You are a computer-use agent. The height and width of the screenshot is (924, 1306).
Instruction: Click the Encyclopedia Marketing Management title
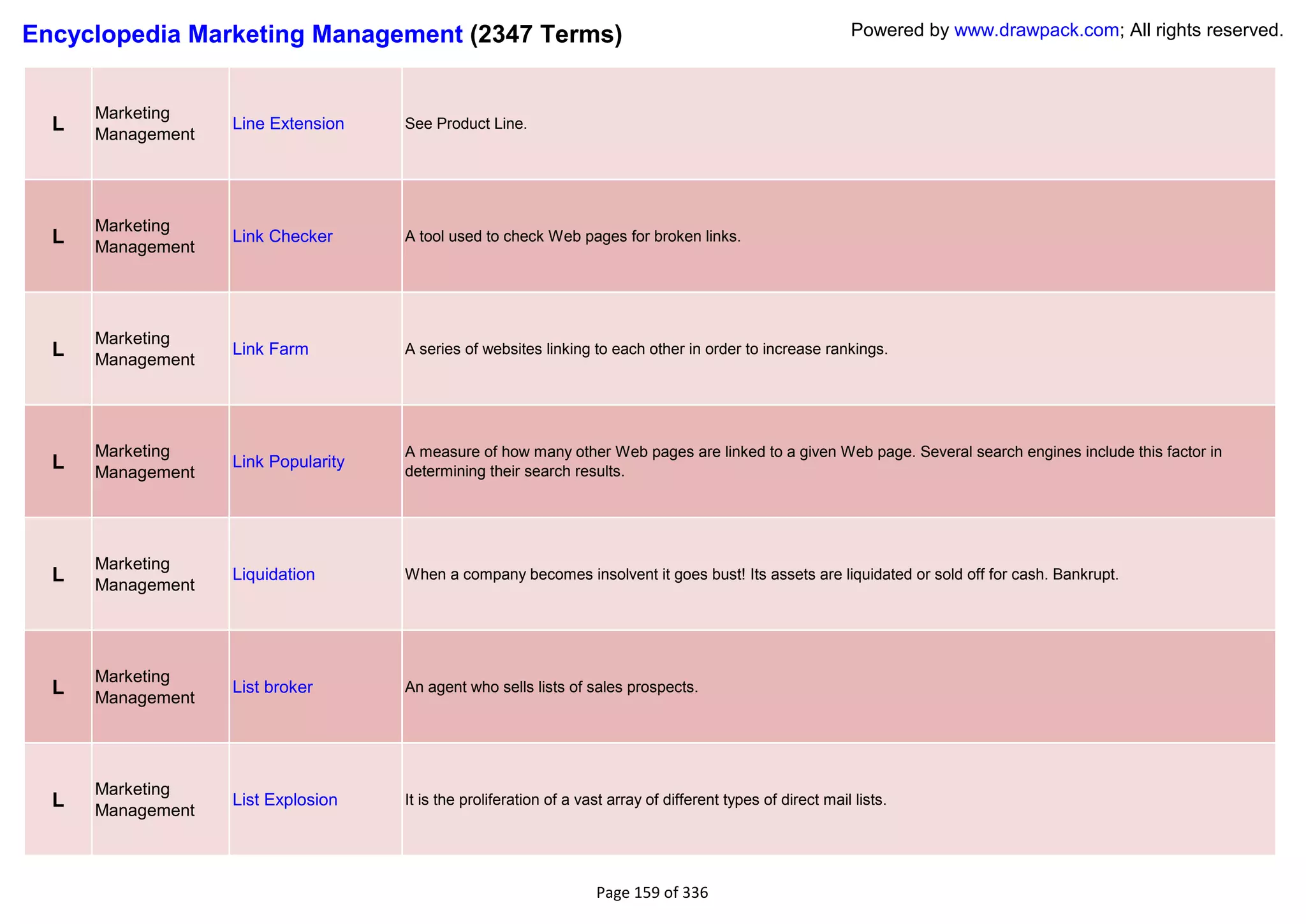242,34
